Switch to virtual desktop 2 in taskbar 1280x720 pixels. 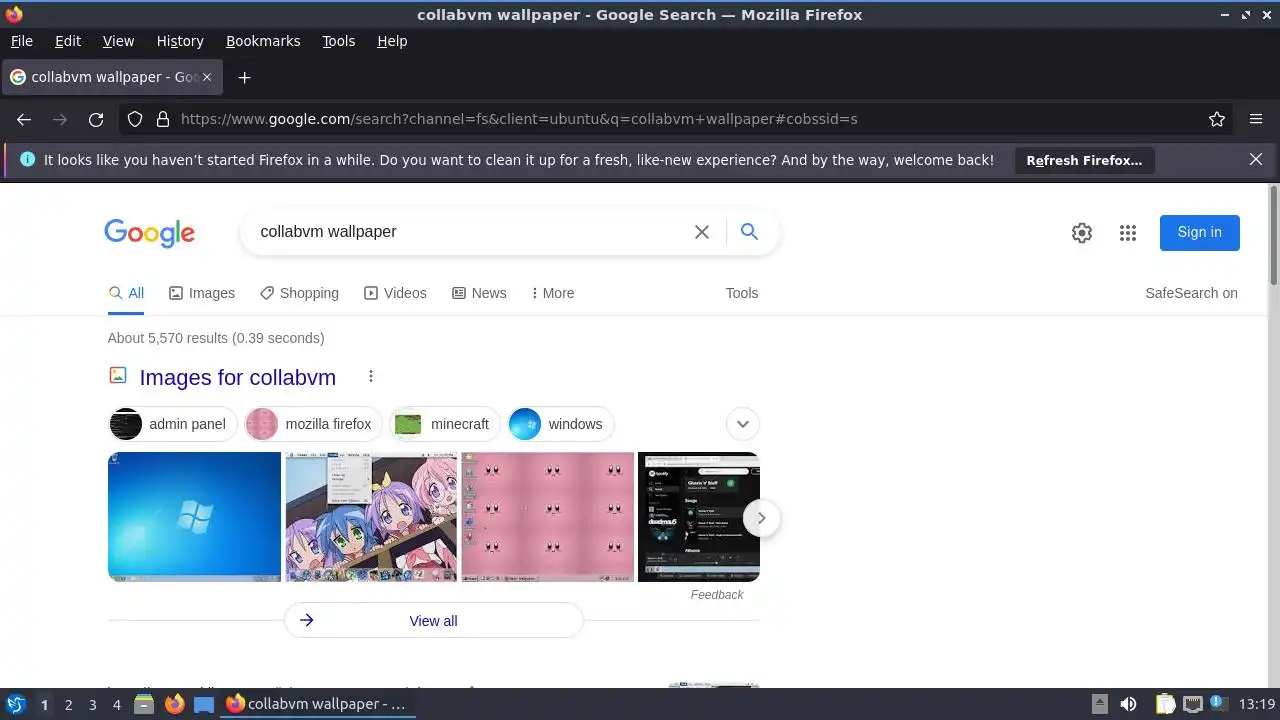coord(68,704)
